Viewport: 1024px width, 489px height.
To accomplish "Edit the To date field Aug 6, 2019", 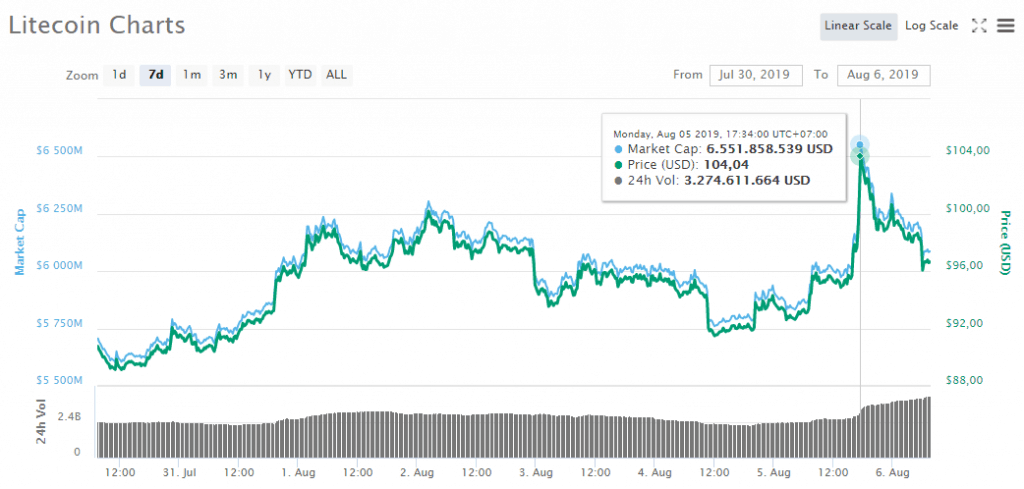I will point(883,75).
